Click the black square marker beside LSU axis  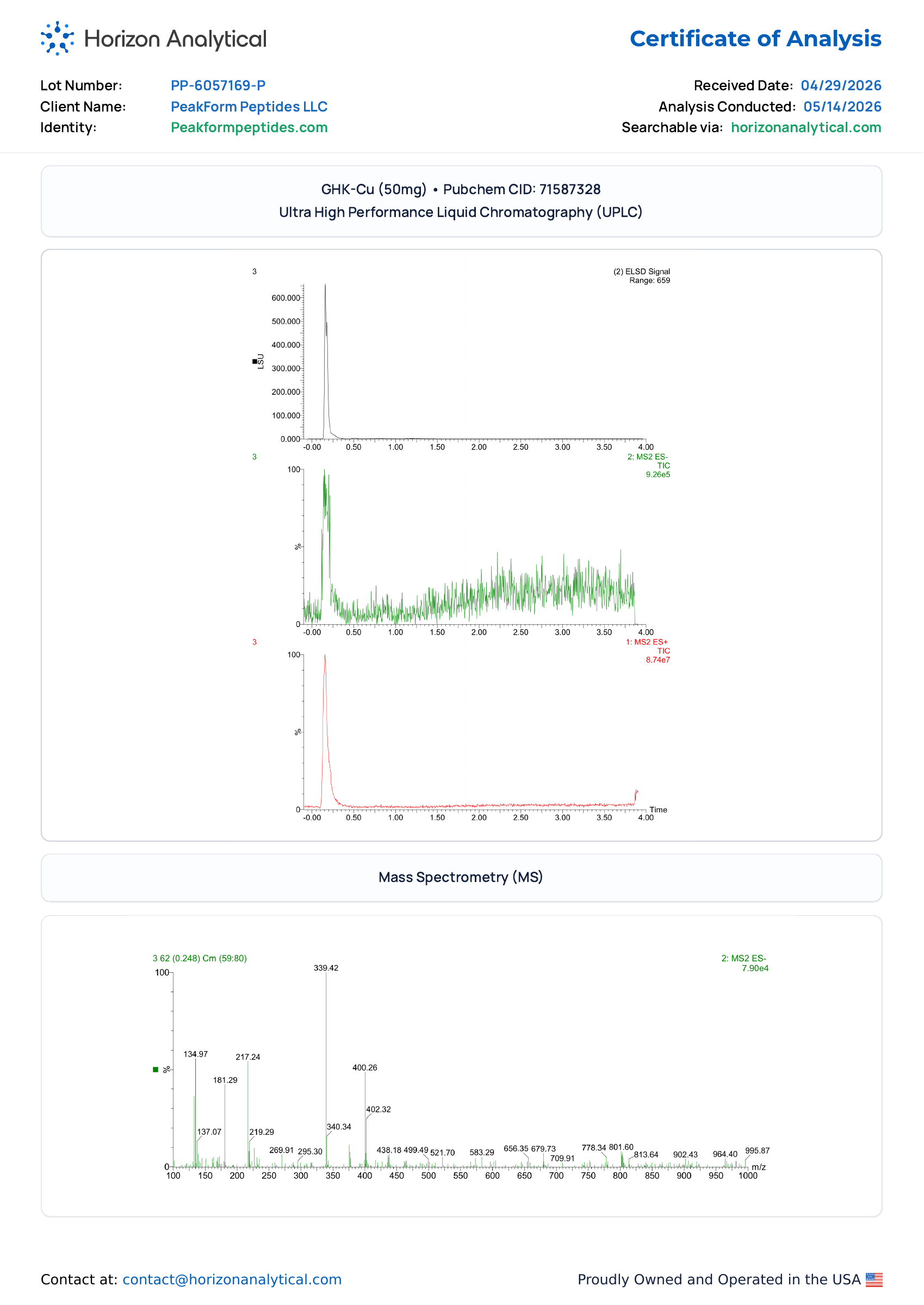[x=255, y=361]
